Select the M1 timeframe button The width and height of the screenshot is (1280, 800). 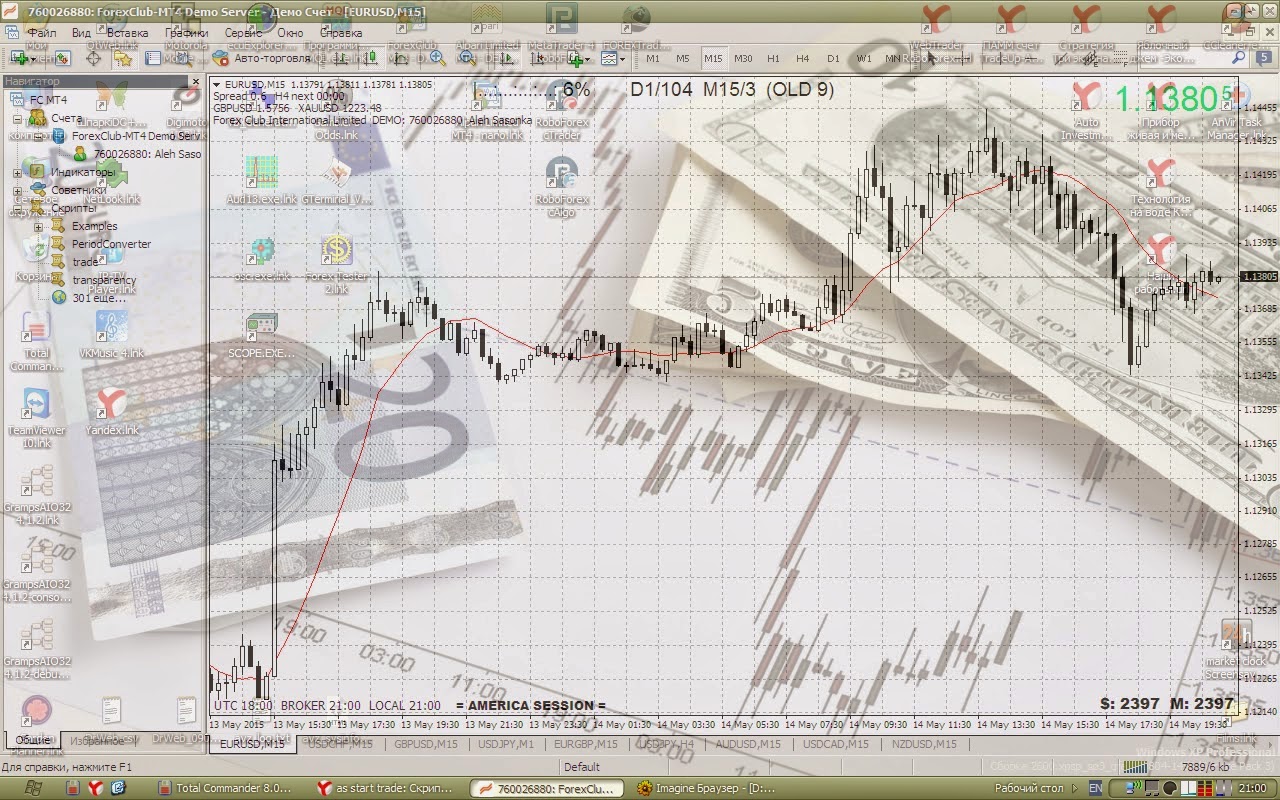point(653,59)
